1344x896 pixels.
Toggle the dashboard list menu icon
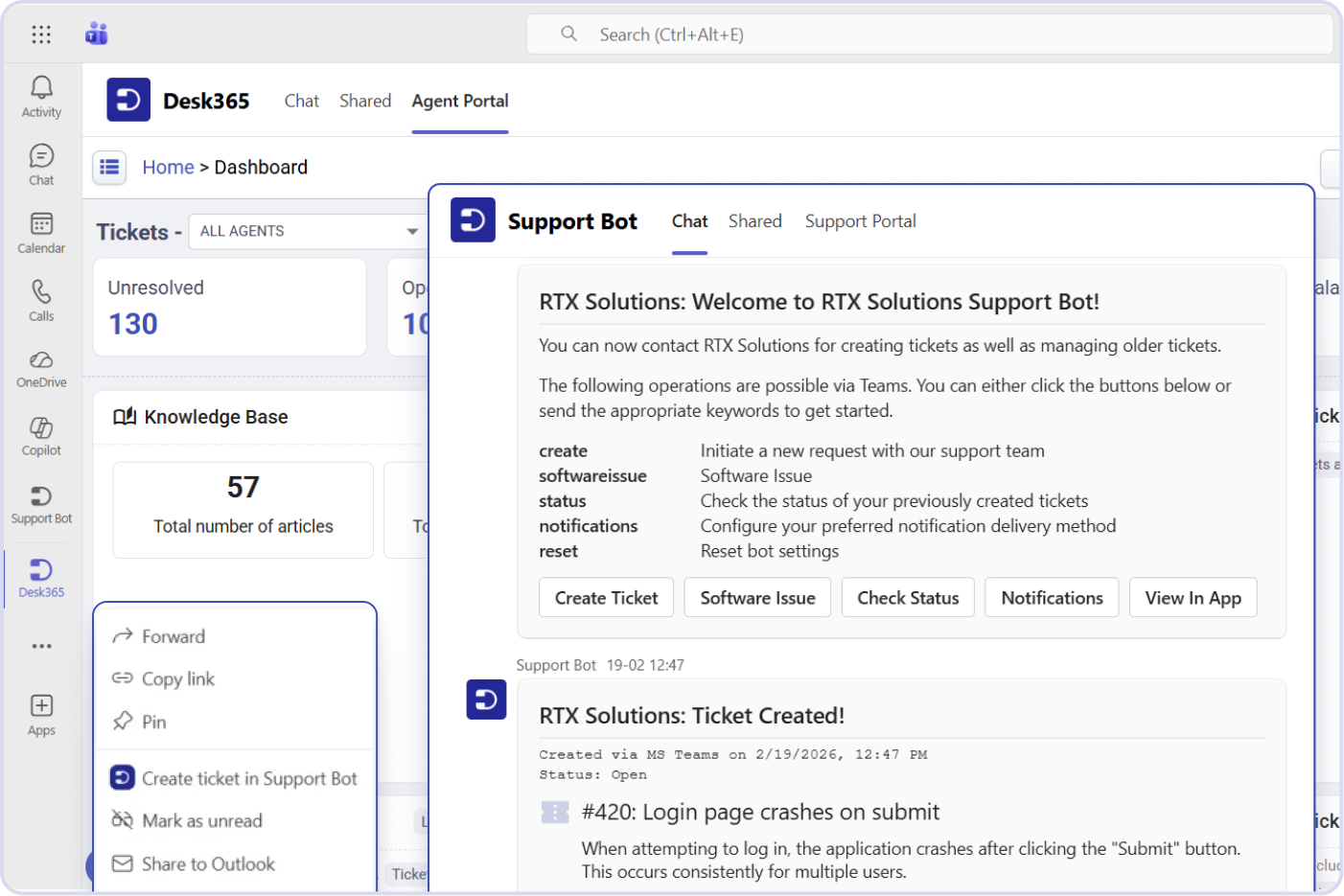(110, 167)
